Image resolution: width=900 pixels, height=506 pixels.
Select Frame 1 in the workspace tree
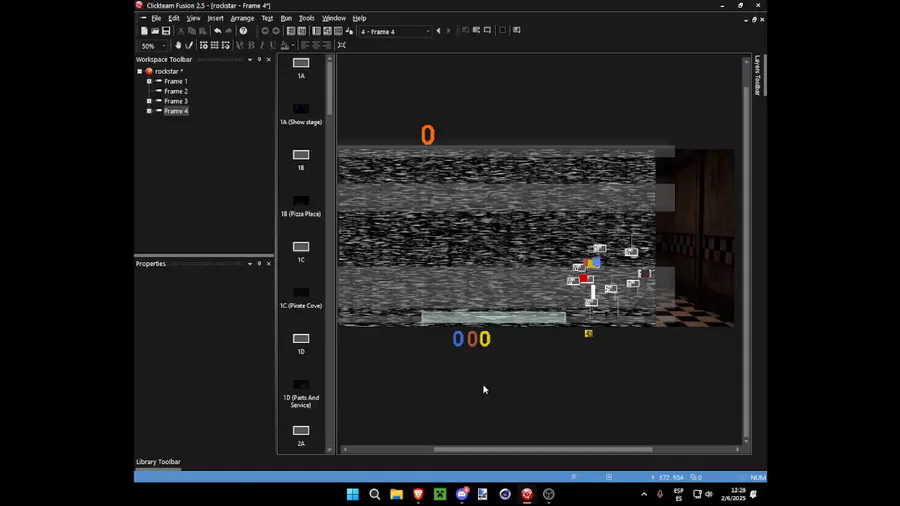click(176, 81)
